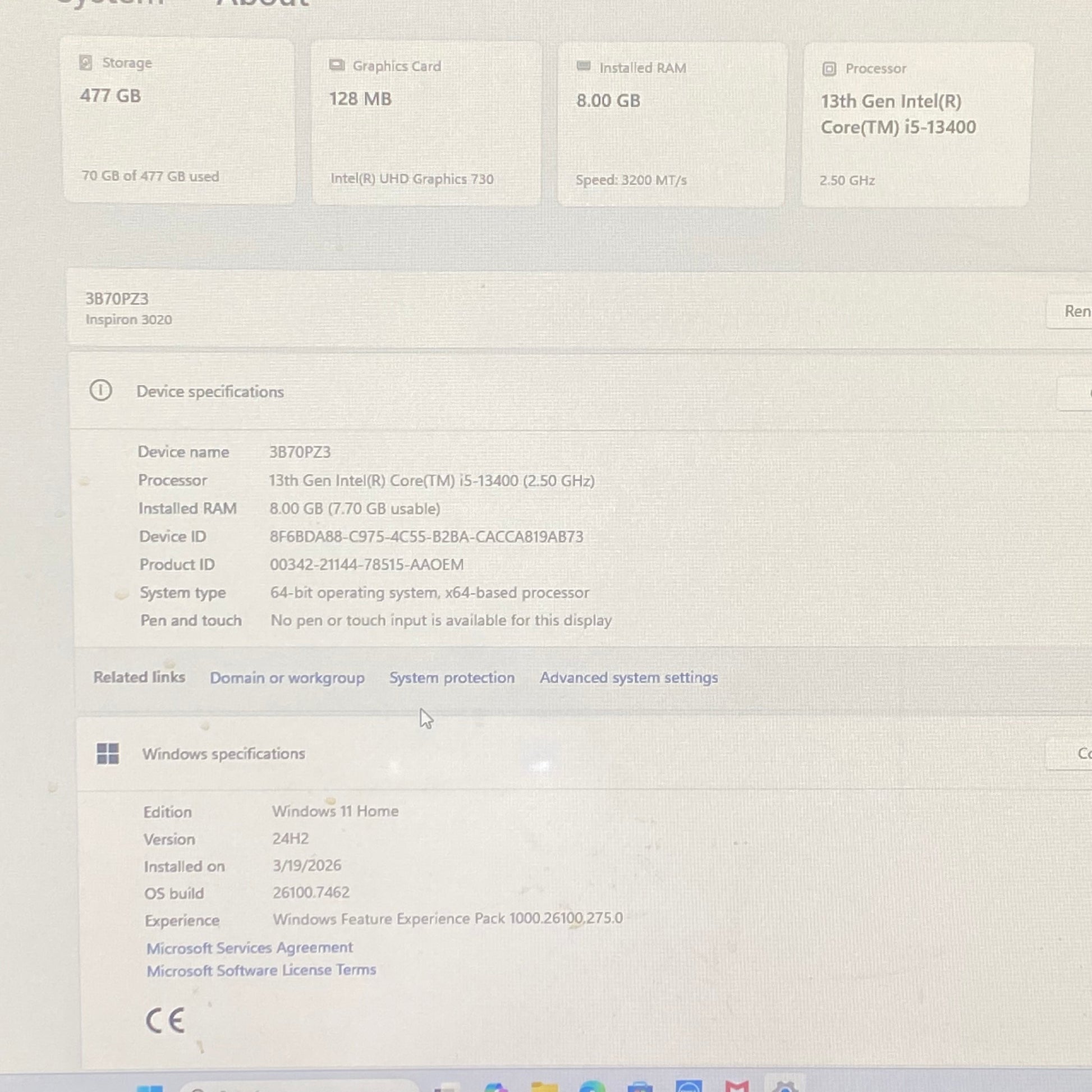Screen dimensions: 1092x1092
Task: Click the Copy button for Windows specifications
Action: click(x=1077, y=754)
